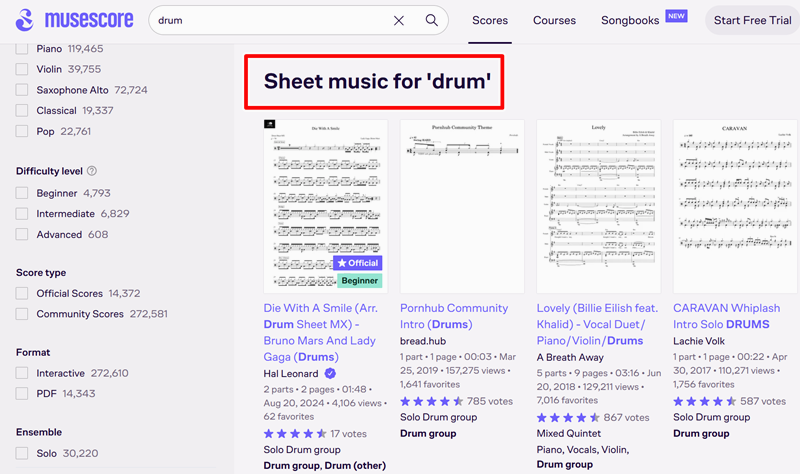Select the Beginner badge on Die With A Smile

click(360, 281)
